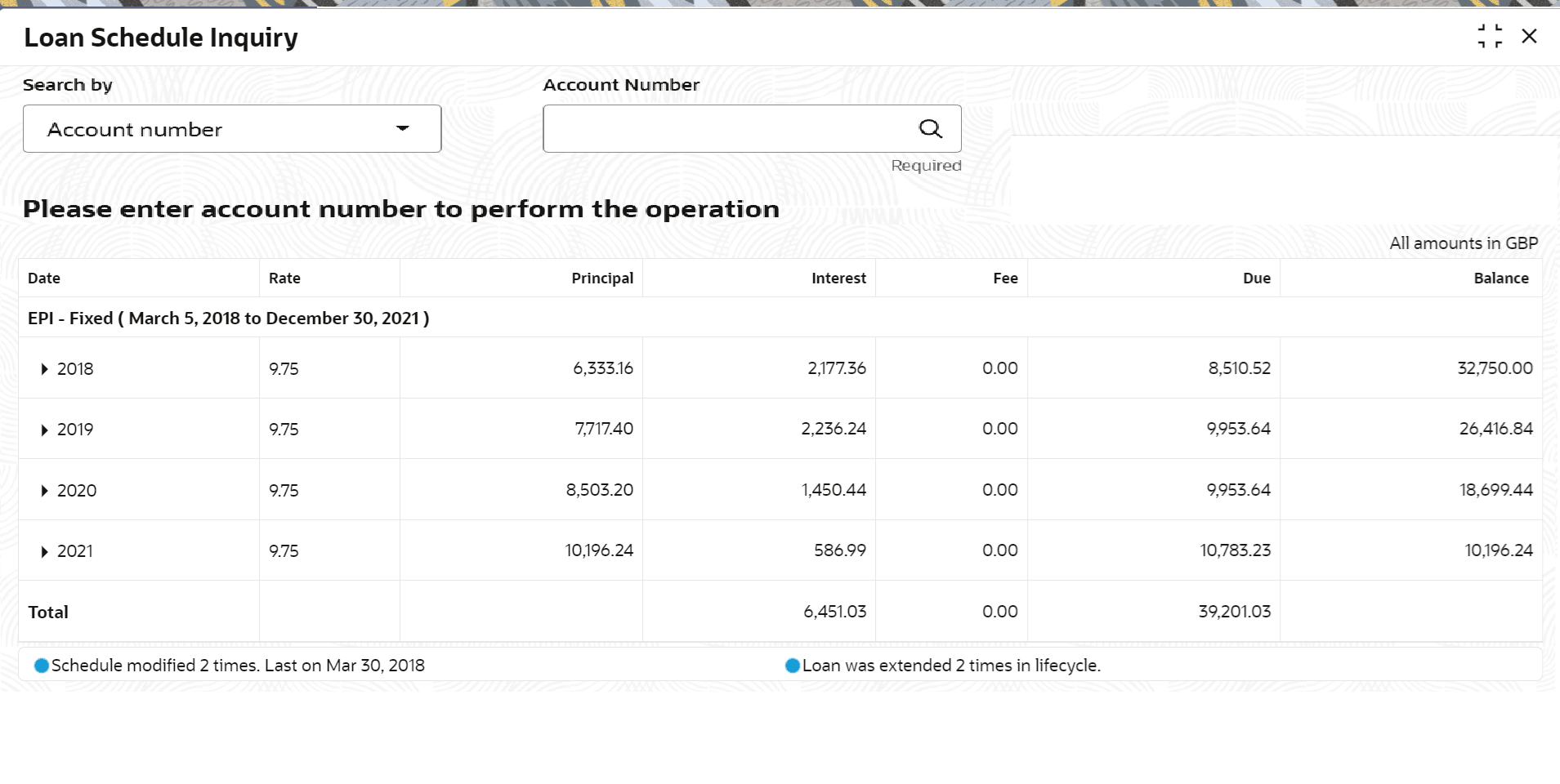Click the blue dot beside Schedule modified note
The width and height of the screenshot is (1560, 784).
tap(42, 666)
